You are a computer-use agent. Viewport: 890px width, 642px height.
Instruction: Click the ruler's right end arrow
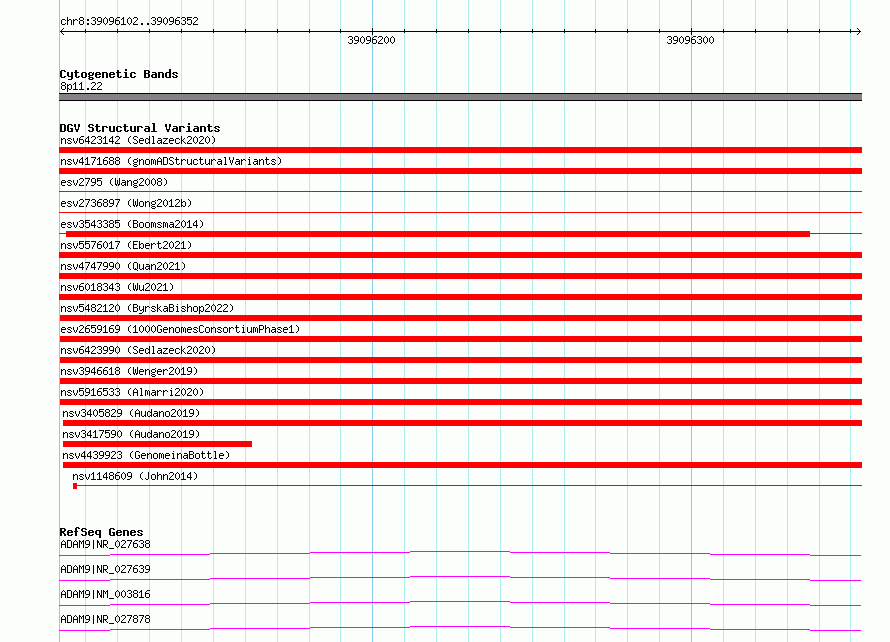(858, 32)
